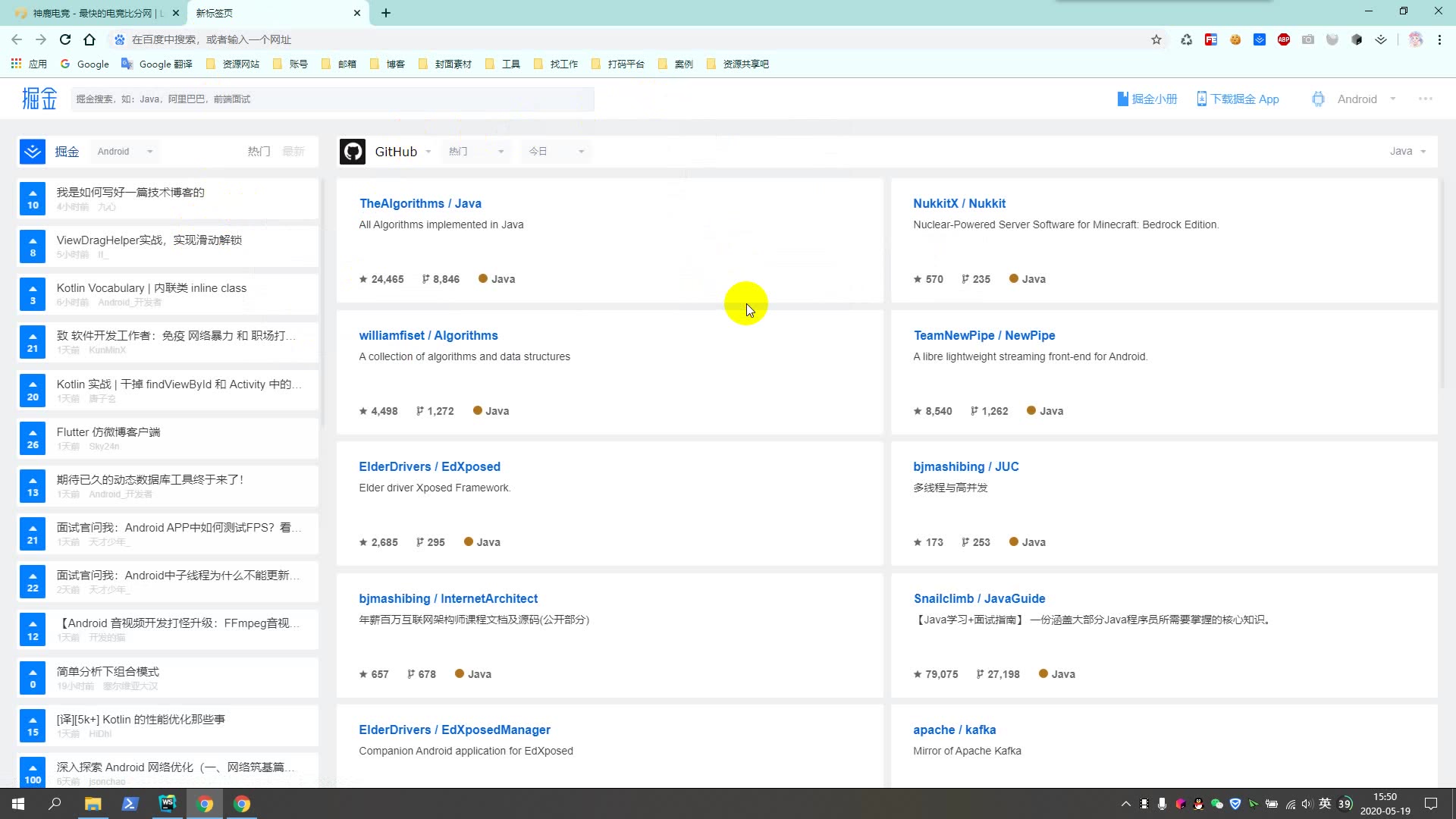Open ElderDrivers / EdXposed repository

coord(429,466)
